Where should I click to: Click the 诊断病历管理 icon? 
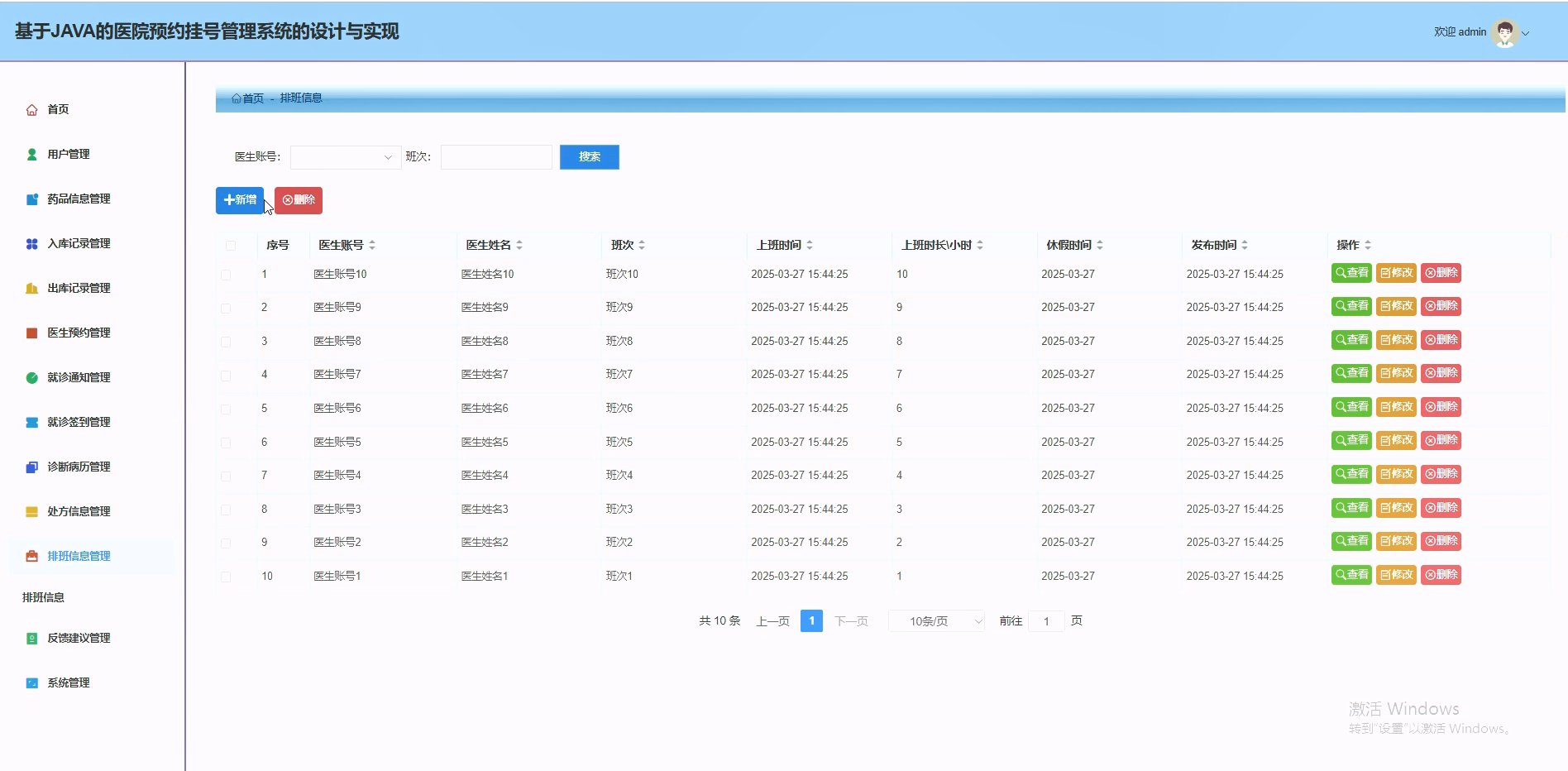tap(31, 467)
